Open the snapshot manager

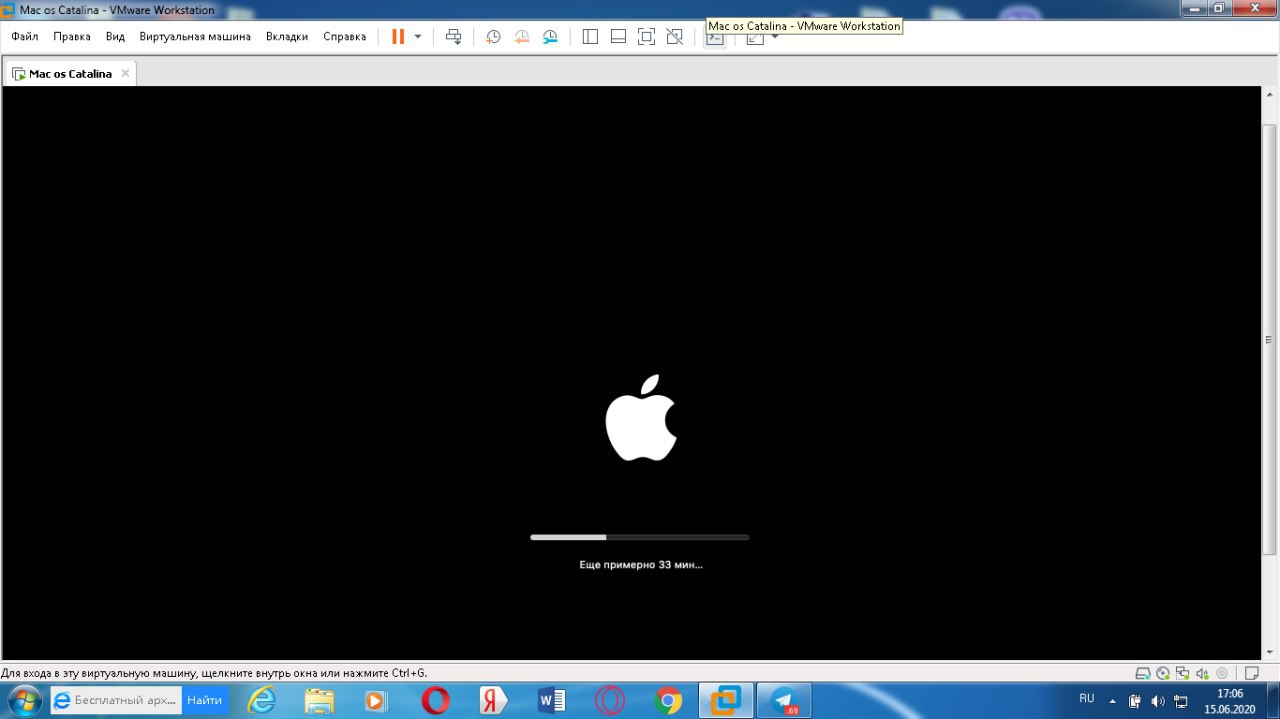550,36
